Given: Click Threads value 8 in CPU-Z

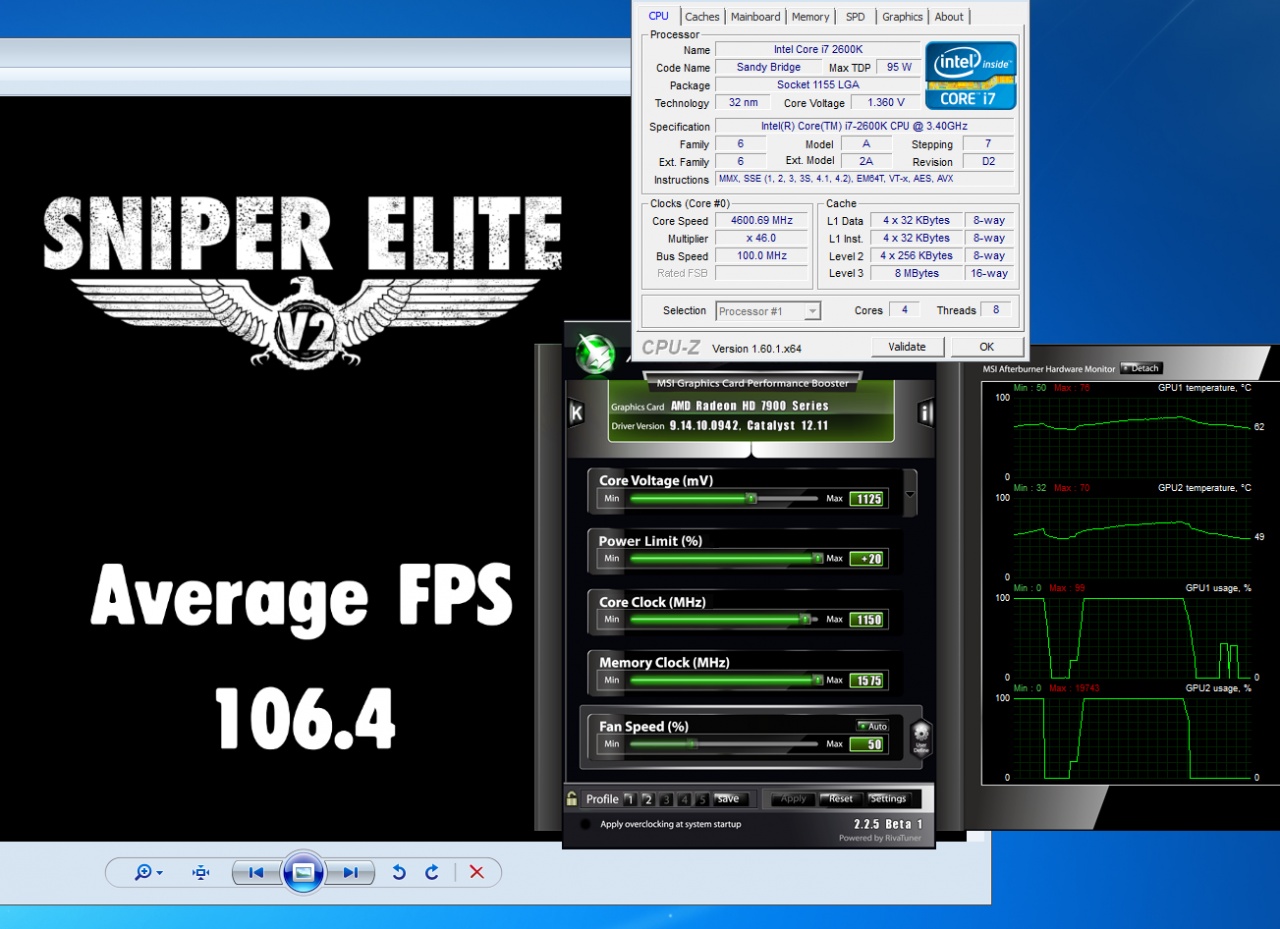Looking at the screenshot, I should pos(996,310).
